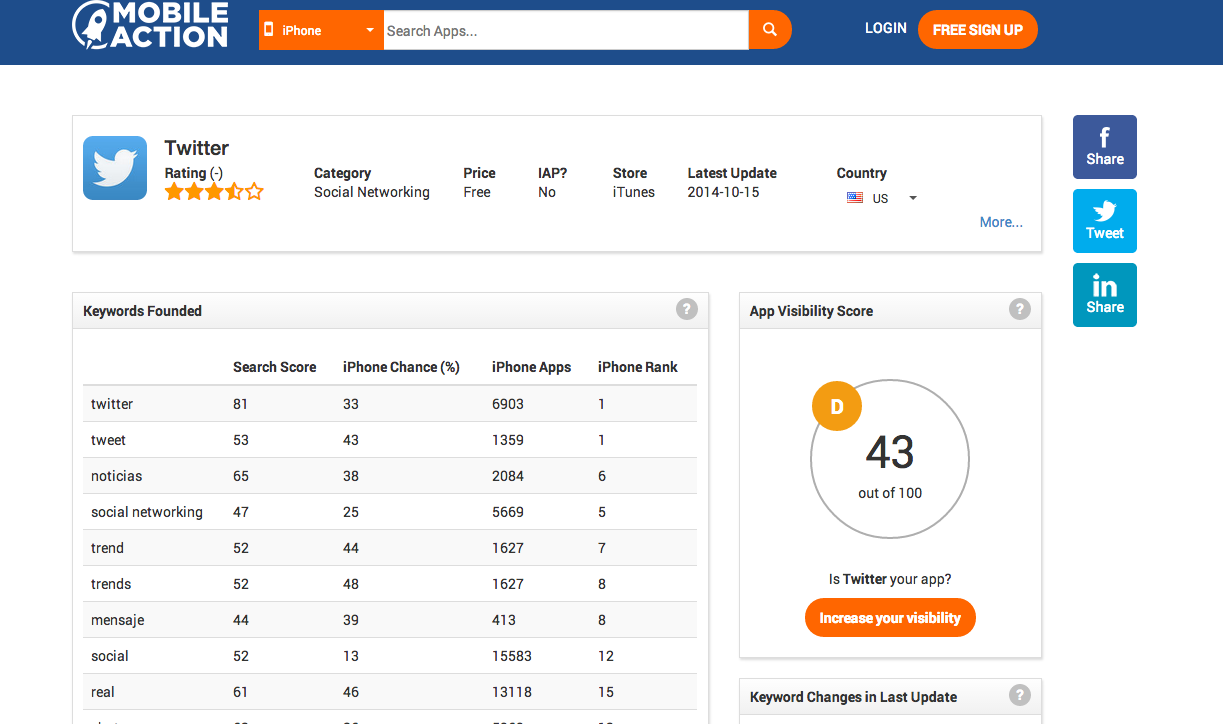The height and width of the screenshot is (724, 1223).
Task: Open help for Keyword Changes panel
Action: click(1019, 695)
